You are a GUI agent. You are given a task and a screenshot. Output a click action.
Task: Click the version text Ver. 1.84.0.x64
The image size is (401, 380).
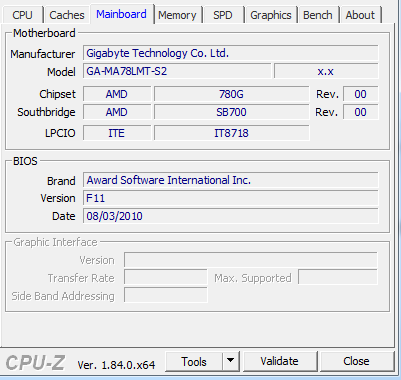coord(116,365)
